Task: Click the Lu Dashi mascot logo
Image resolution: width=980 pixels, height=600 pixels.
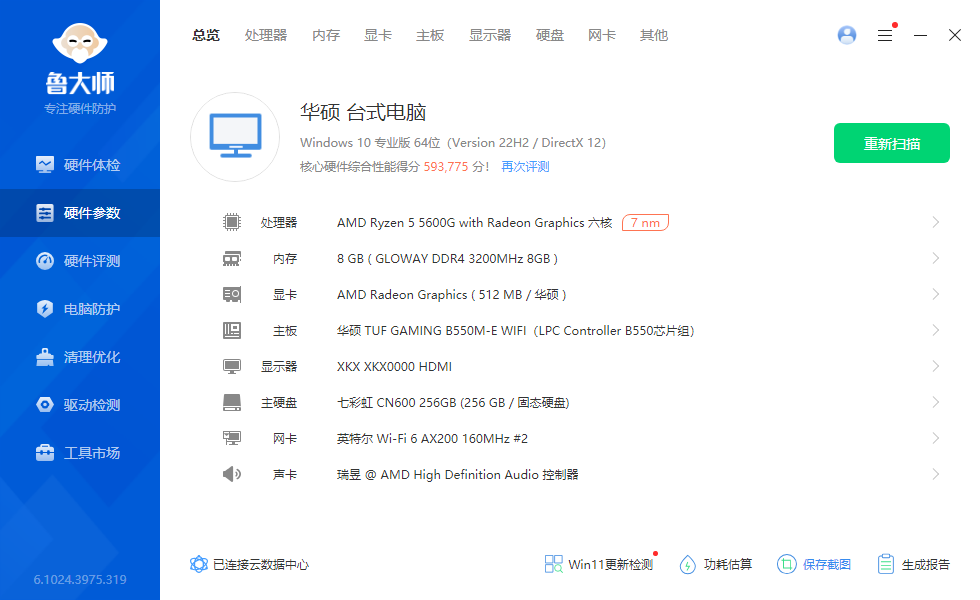Action: [x=80, y=44]
